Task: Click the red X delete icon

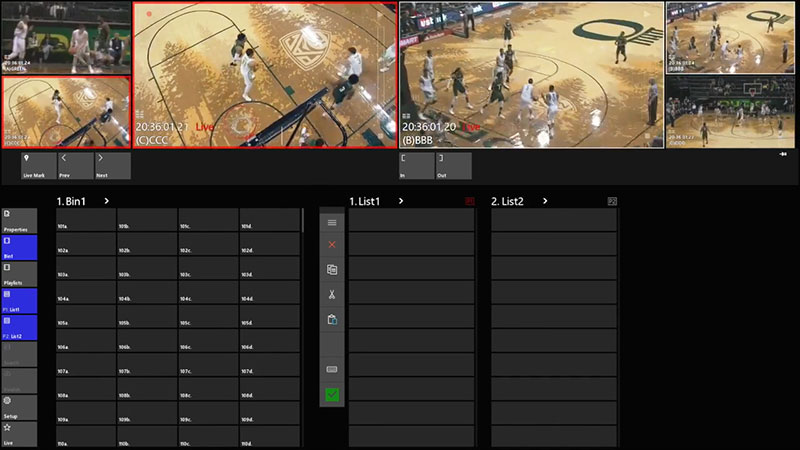Action: click(x=332, y=244)
